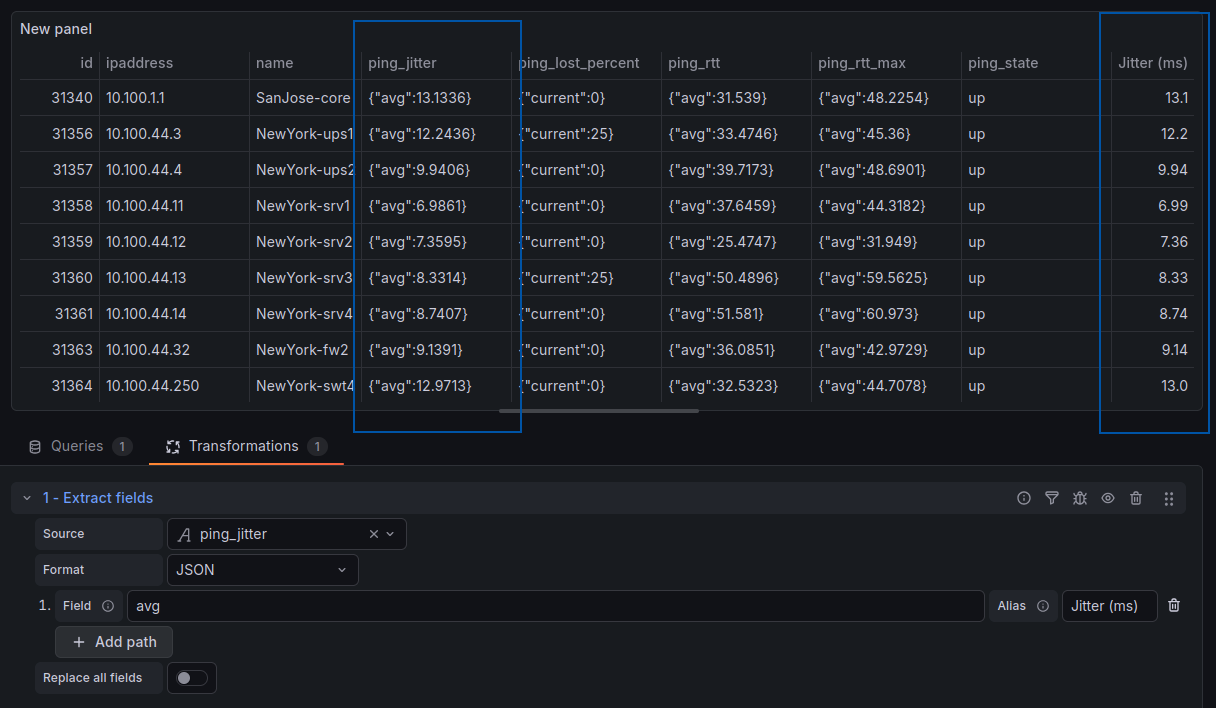Hide the Extract fields transformation with eye icon
1216x708 pixels.
[x=1108, y=498]
